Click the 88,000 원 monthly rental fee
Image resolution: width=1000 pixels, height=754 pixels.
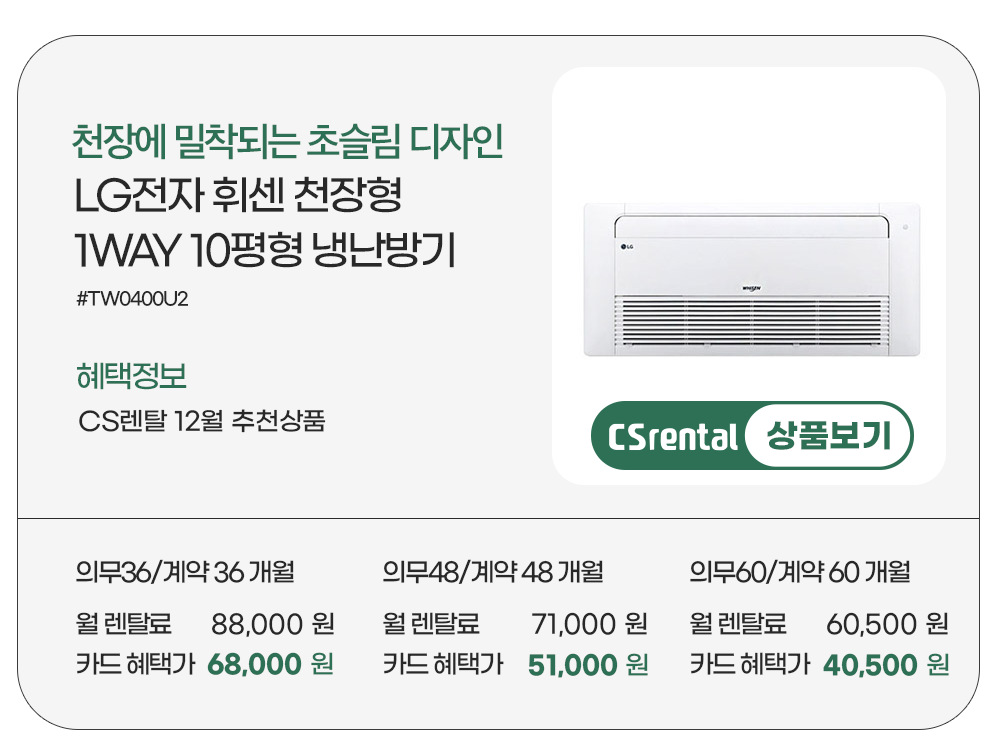[272, 625]
